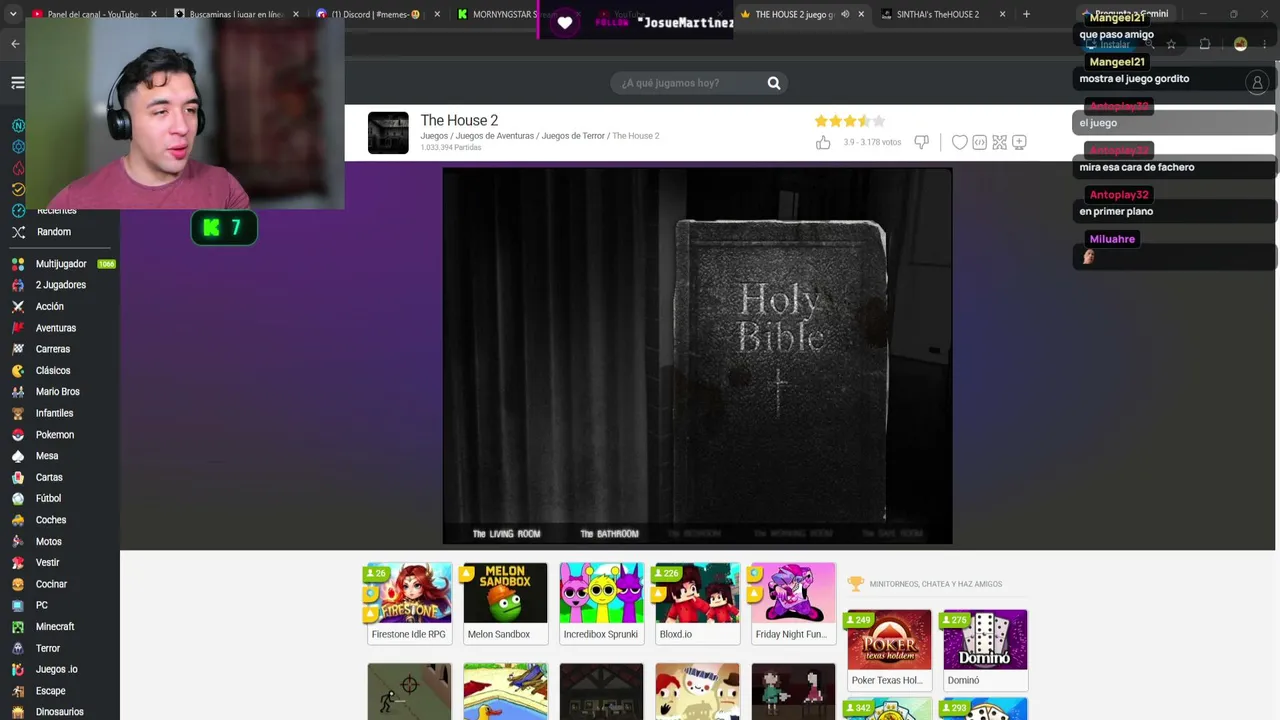Open the hamburger menu icon
Viewport: 1280px width, 720px height.
tap(17, 83)
